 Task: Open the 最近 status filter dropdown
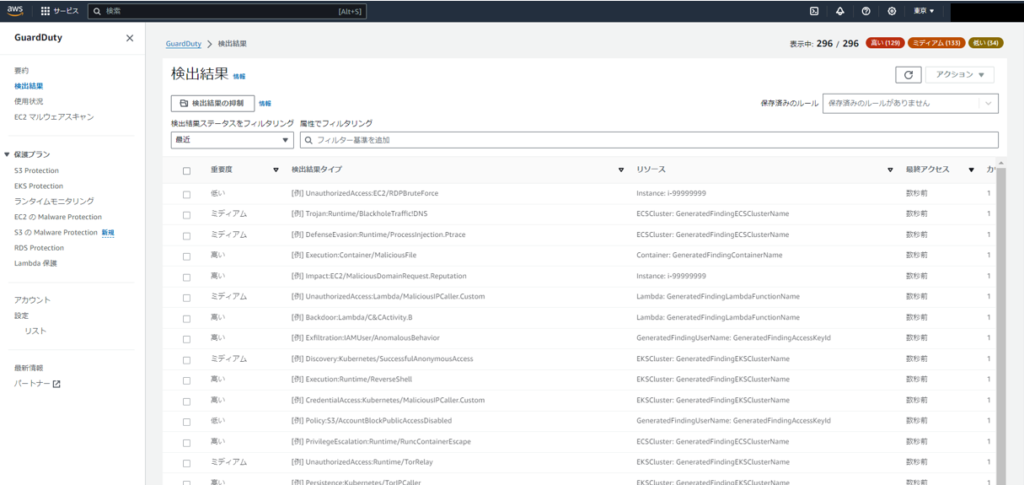pos(232,140)
